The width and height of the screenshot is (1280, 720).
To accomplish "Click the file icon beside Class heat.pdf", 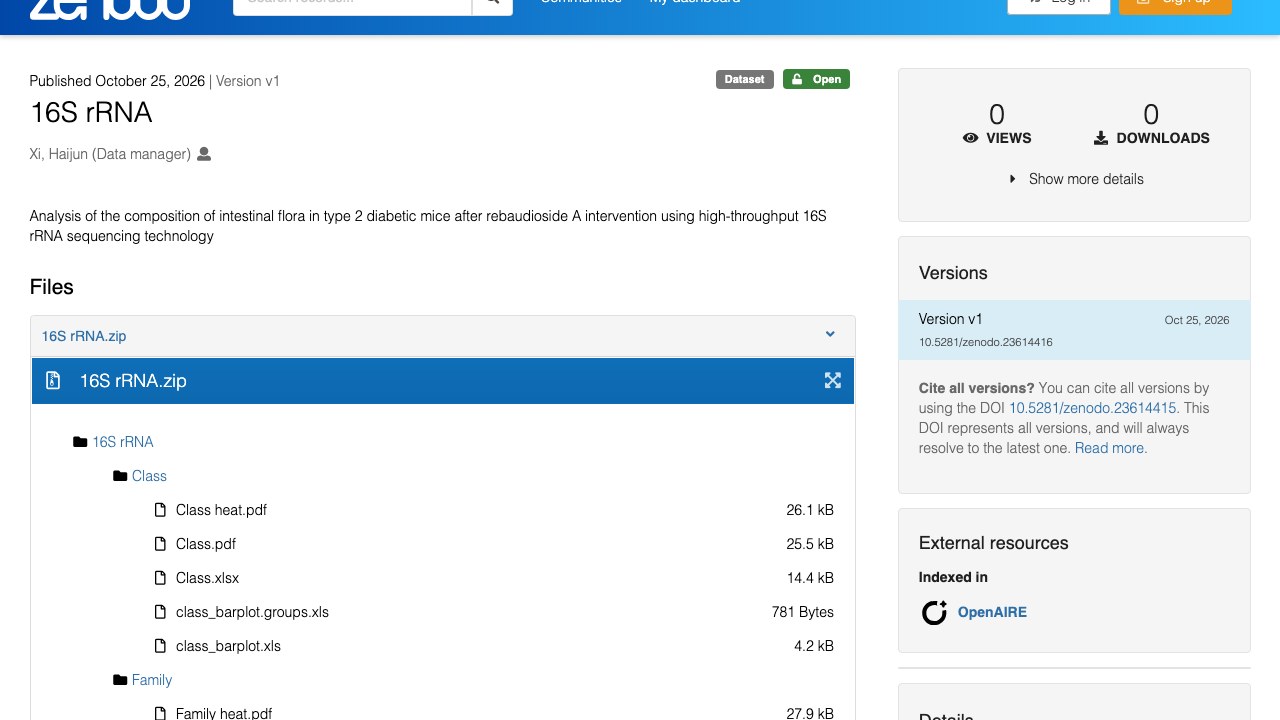I will pos(160,510).
